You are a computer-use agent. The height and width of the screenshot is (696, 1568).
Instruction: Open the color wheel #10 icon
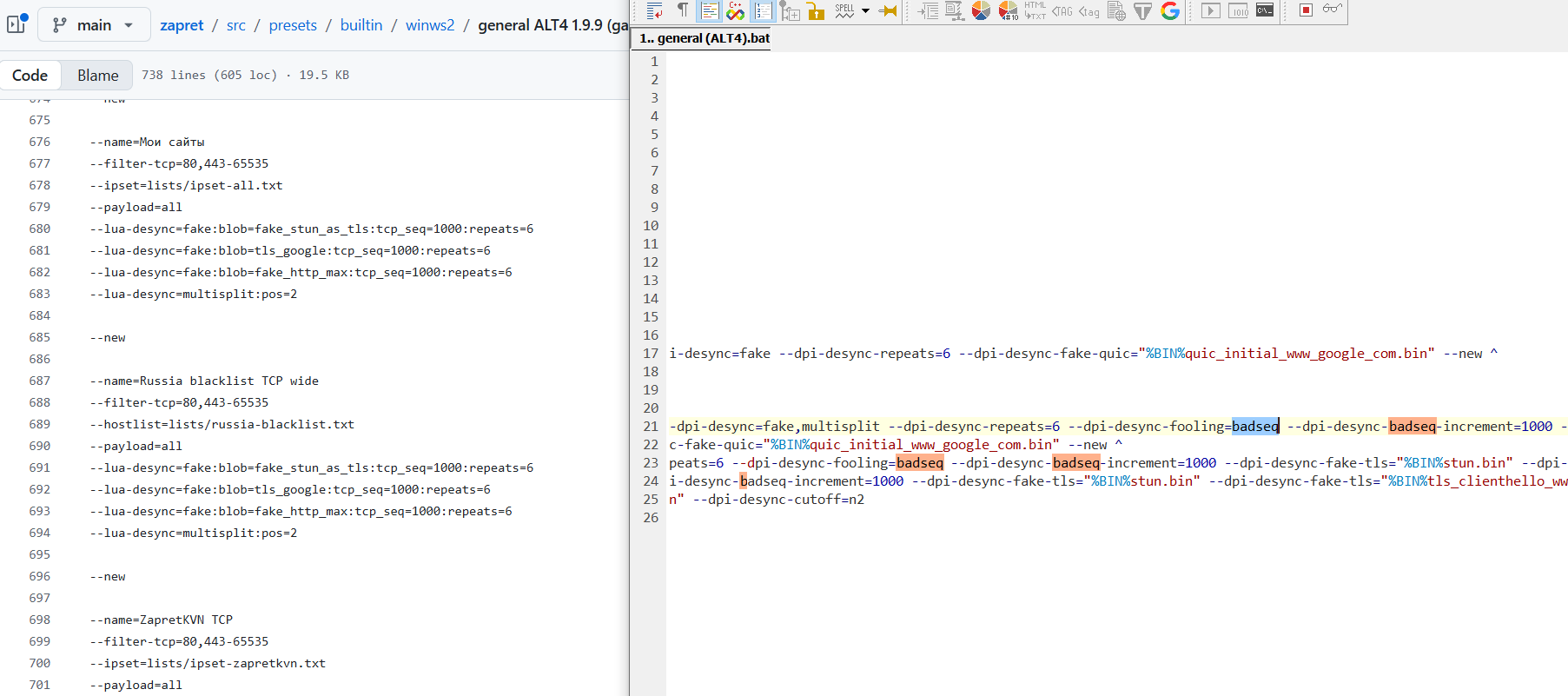pos(1008,10)
